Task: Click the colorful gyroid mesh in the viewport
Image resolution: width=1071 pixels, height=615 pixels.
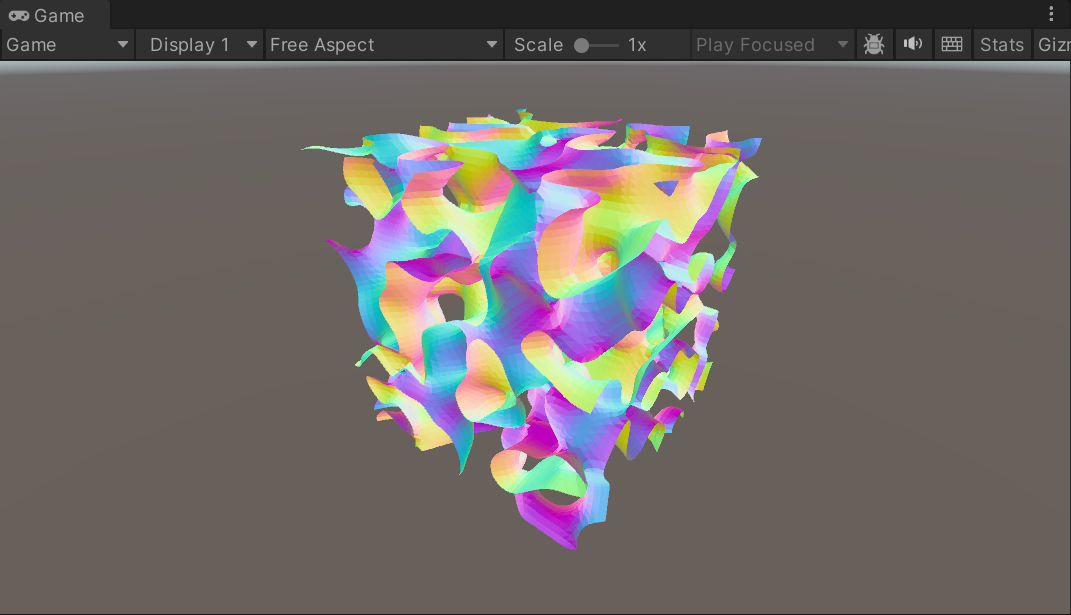Action: click(x=530, y=320)
